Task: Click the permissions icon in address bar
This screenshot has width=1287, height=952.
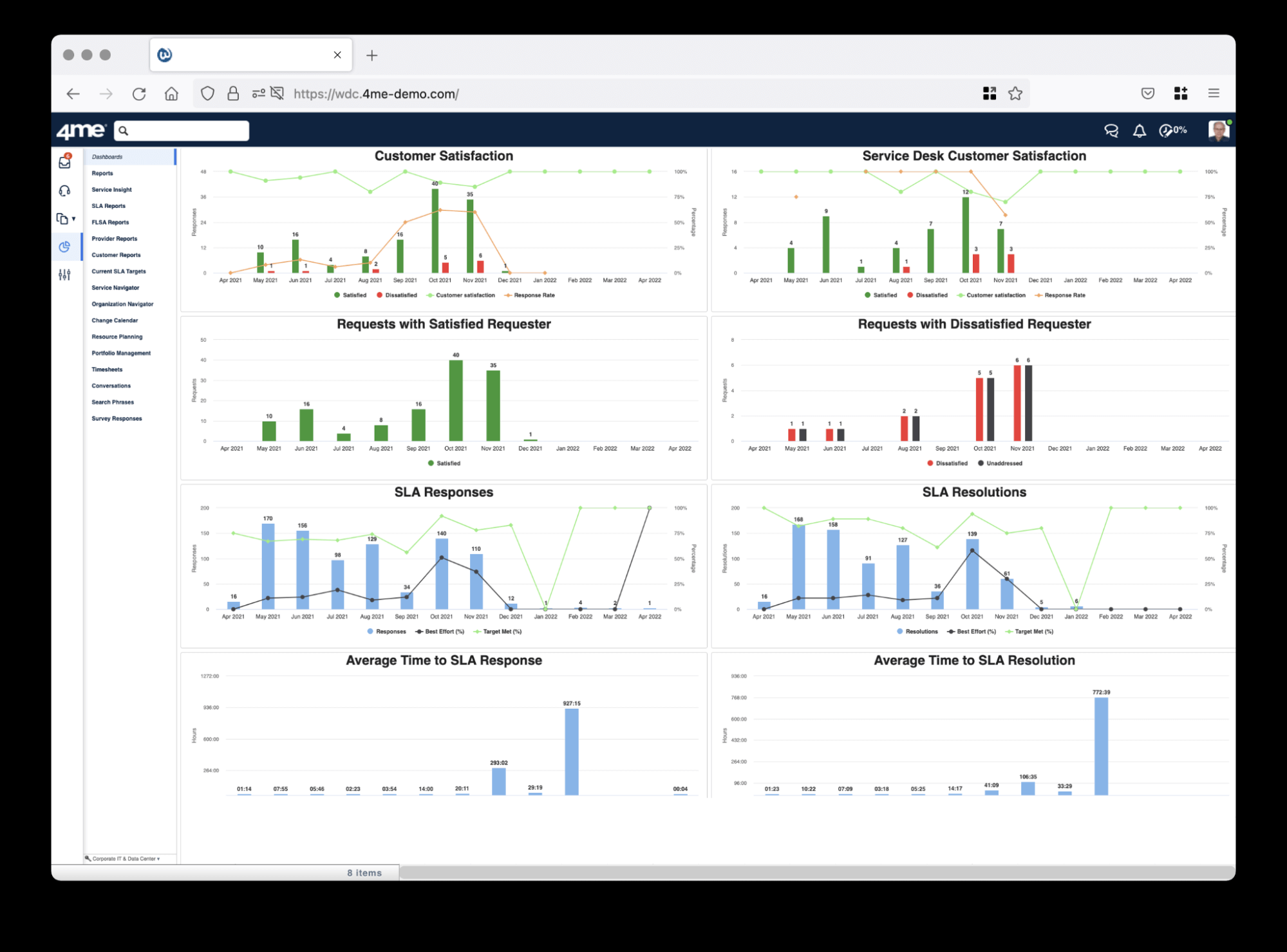Action: click(258, 94)
